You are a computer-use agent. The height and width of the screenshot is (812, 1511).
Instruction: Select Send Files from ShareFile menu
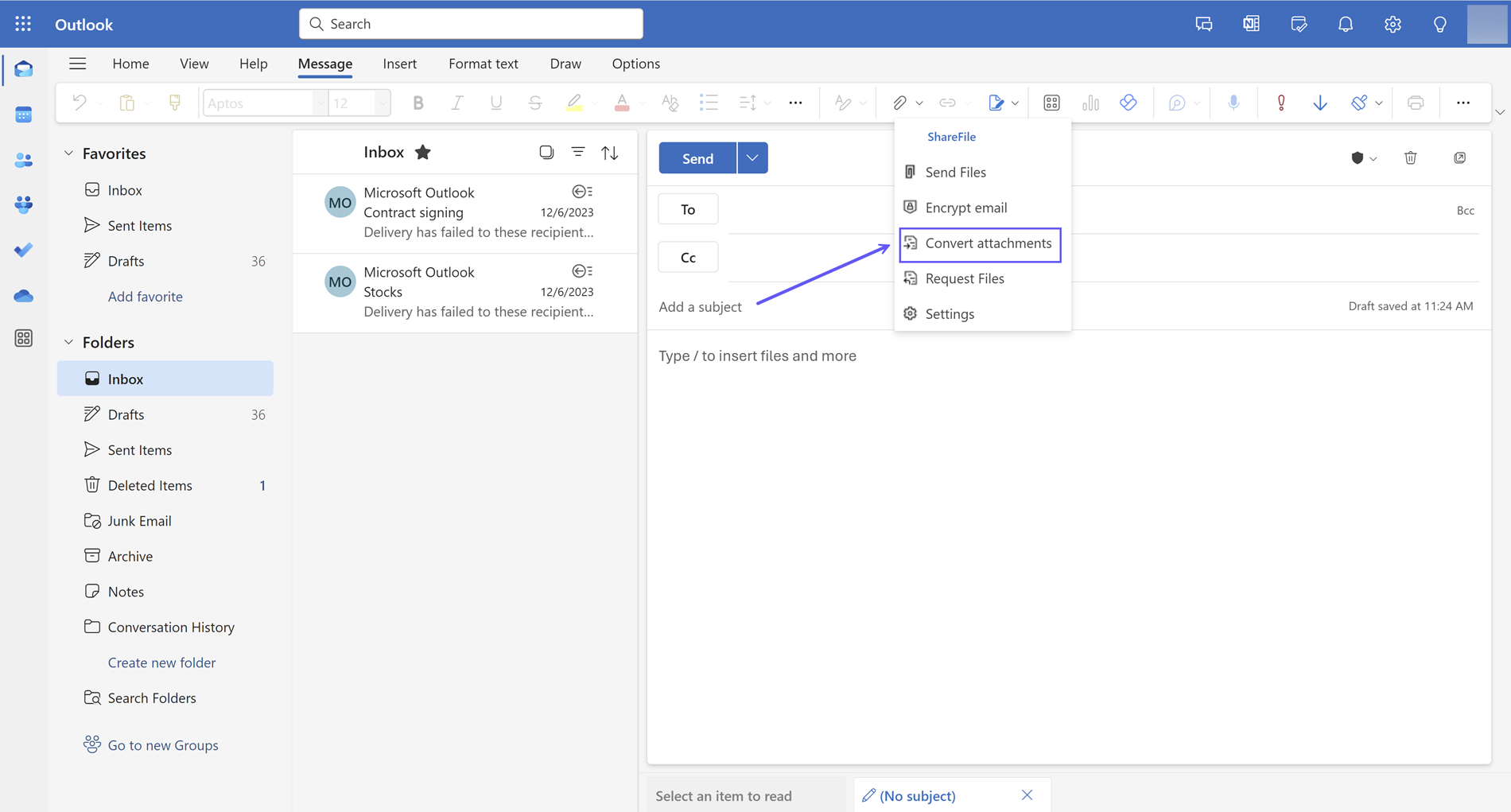pyautogui.click(x=982, y=172)
